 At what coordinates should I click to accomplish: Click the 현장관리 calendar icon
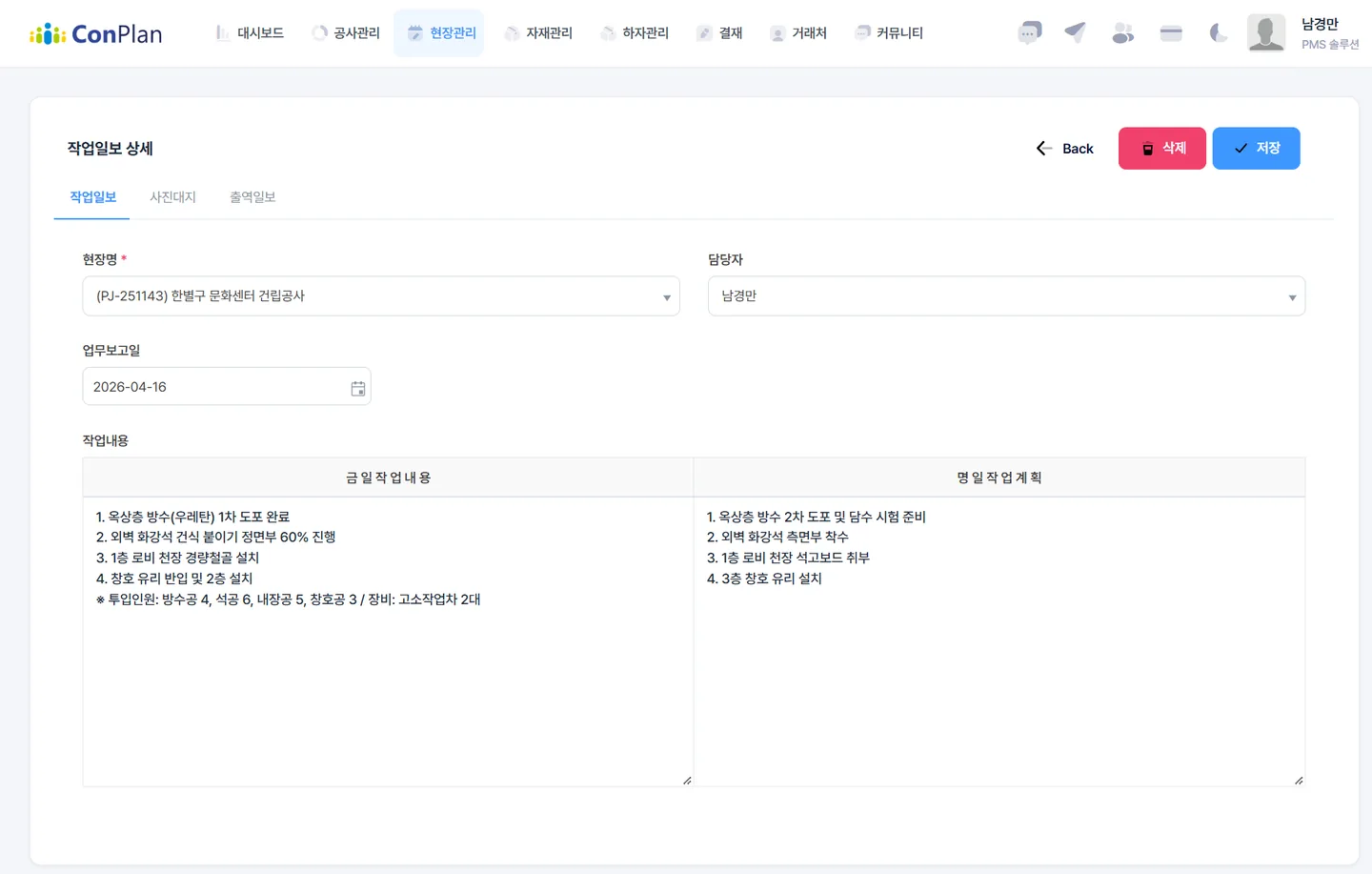(415, 33)
